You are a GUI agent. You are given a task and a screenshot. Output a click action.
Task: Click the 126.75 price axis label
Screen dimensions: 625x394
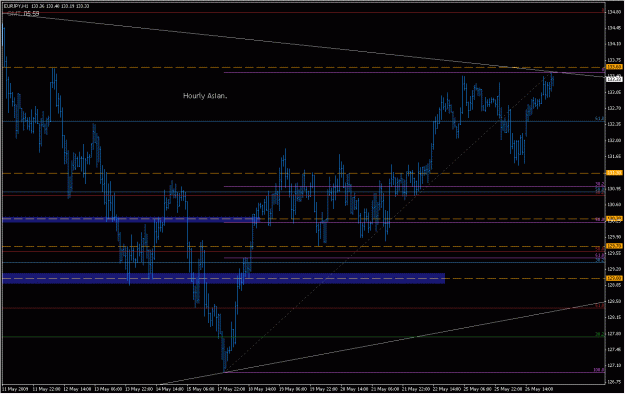614,382
